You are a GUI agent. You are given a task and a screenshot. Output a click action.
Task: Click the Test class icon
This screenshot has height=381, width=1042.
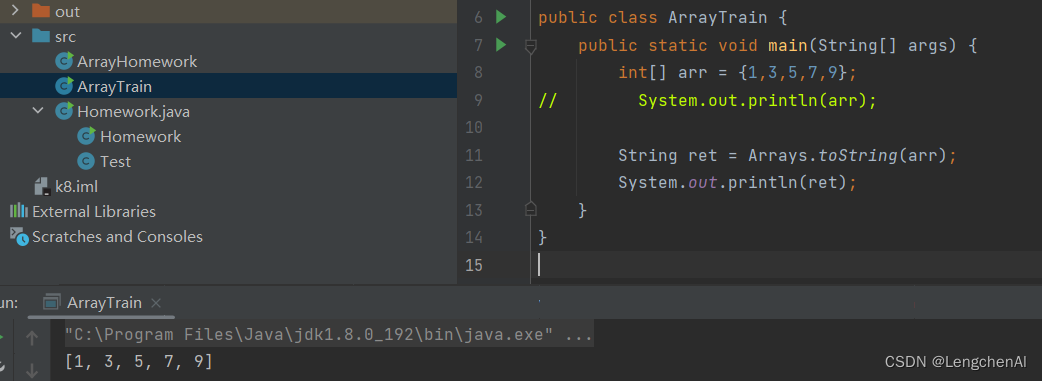86,162
